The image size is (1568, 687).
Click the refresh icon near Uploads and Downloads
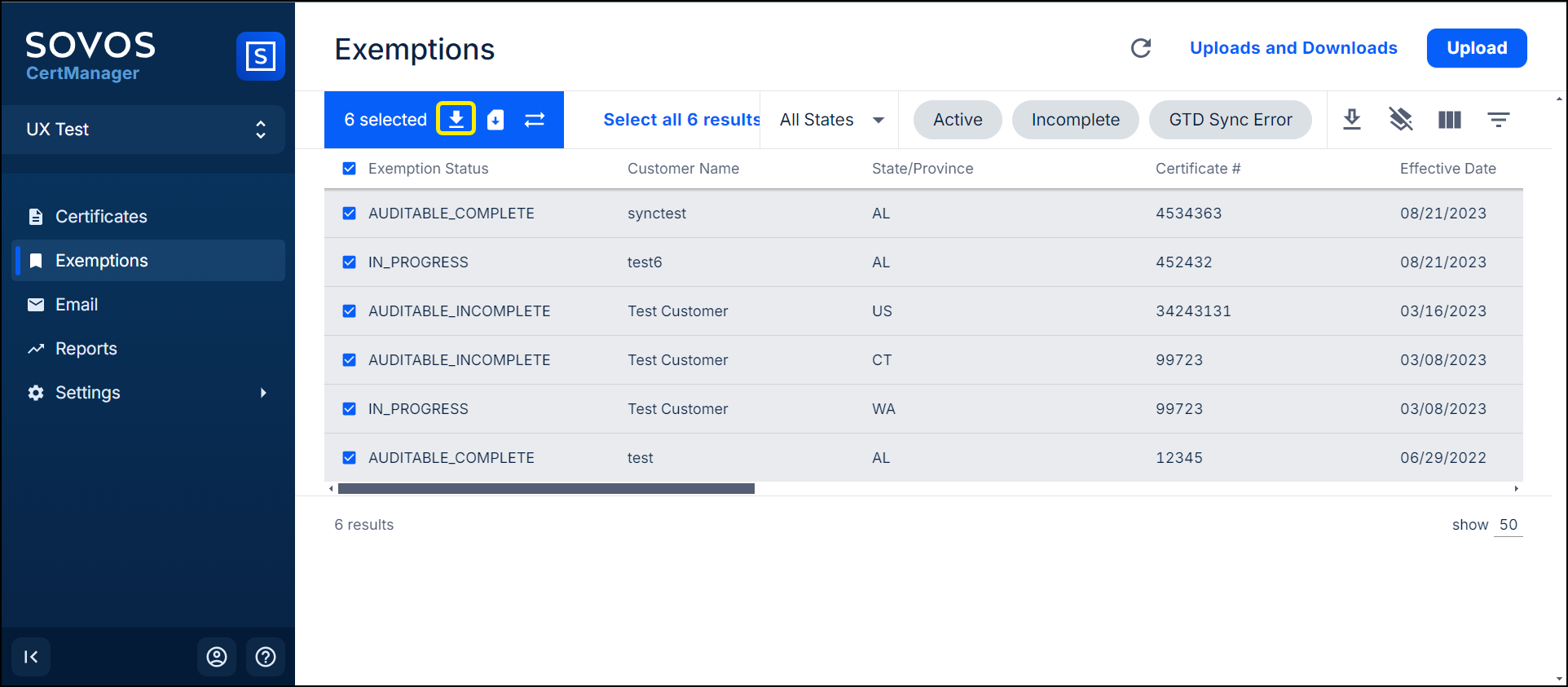(1141, 48)
